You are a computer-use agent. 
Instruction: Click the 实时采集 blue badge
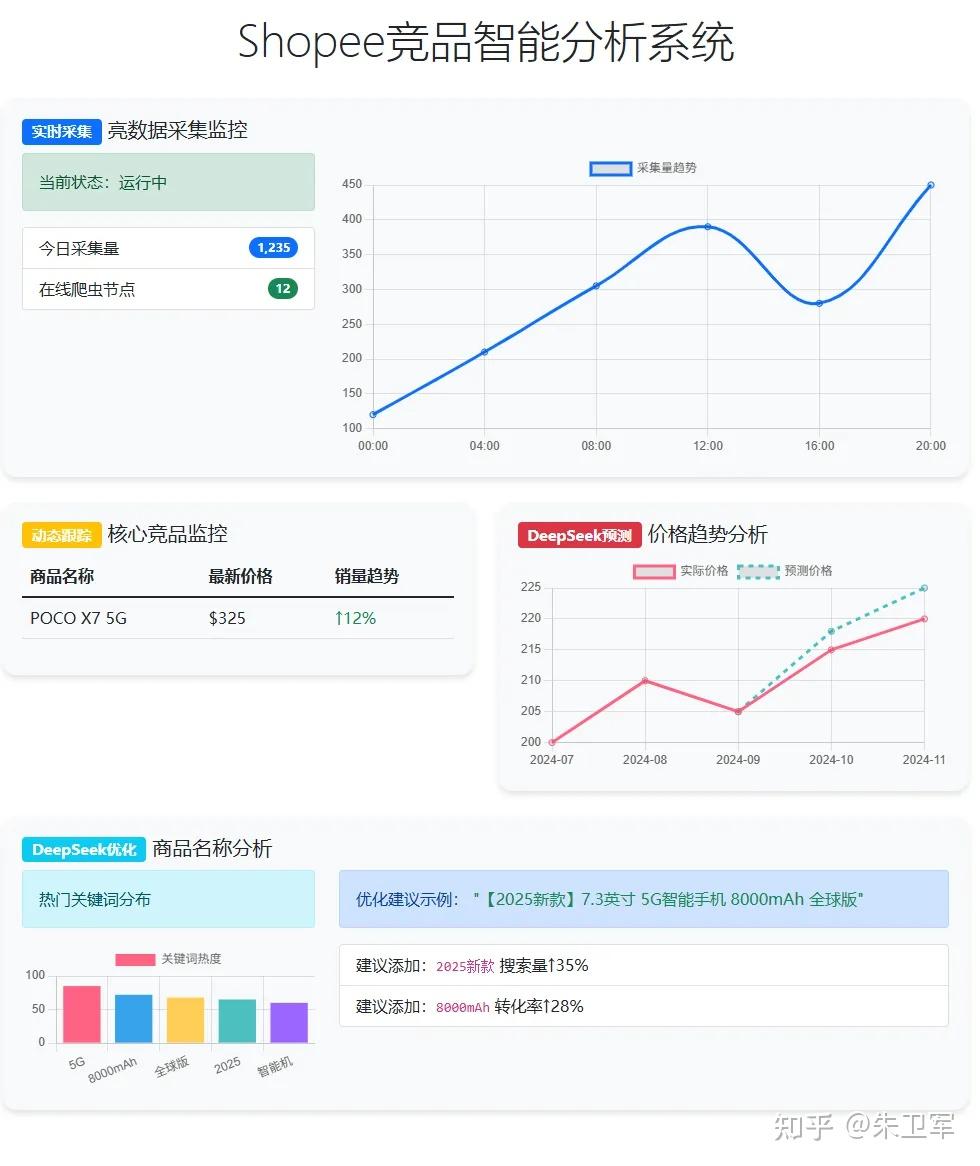tap(62, 132)
